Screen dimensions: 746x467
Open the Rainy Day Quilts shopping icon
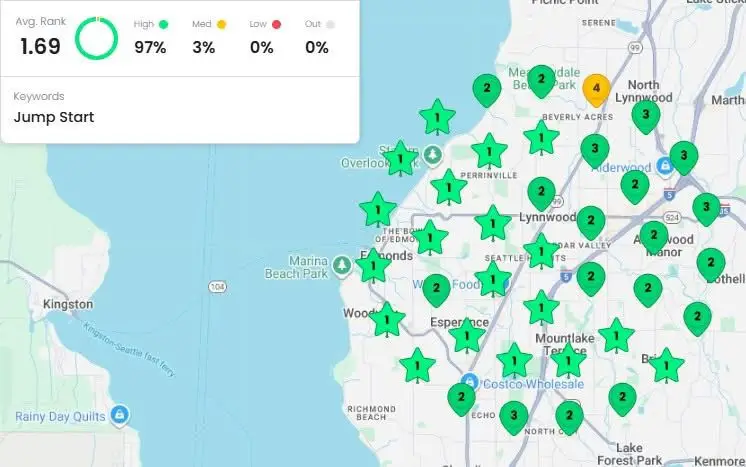(x=119, y=415)
